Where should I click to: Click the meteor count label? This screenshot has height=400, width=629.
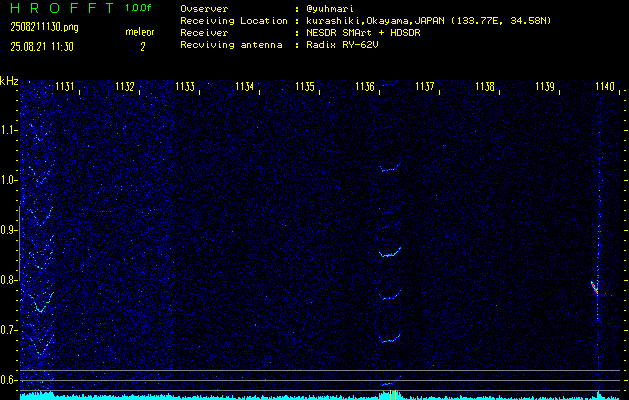coord(140,32)
